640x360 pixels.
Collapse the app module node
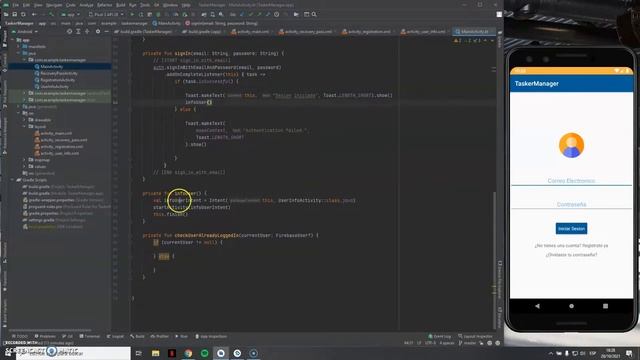click(13, 40)
